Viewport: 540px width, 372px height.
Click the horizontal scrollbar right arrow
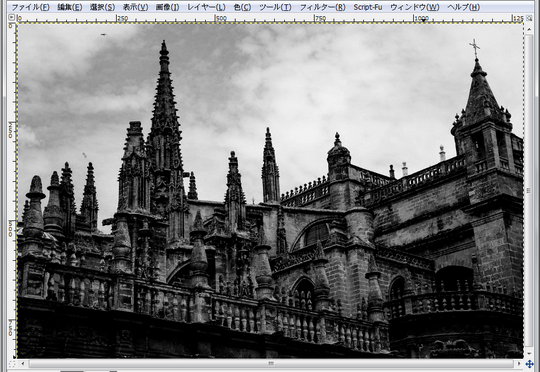[x=519, y=363]
